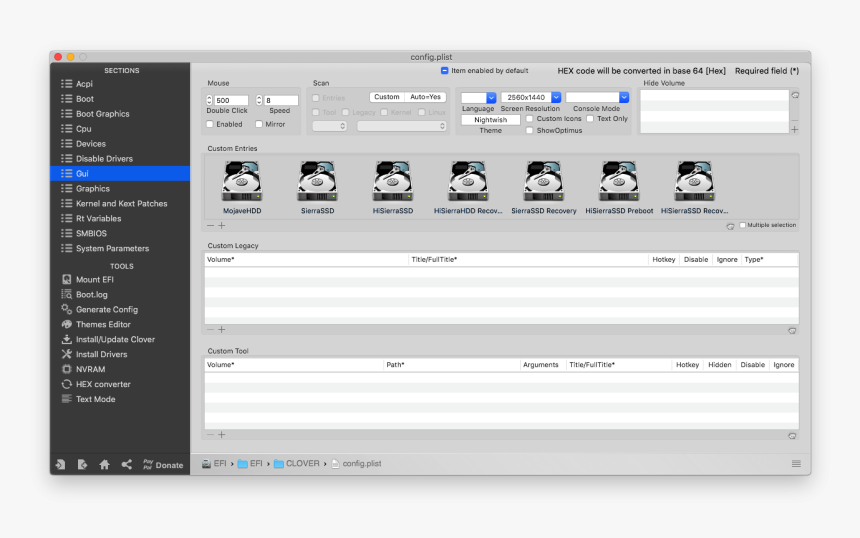
Task: Open the SMBIOS section
Action: pyautogui.click(x=91, y=233)
